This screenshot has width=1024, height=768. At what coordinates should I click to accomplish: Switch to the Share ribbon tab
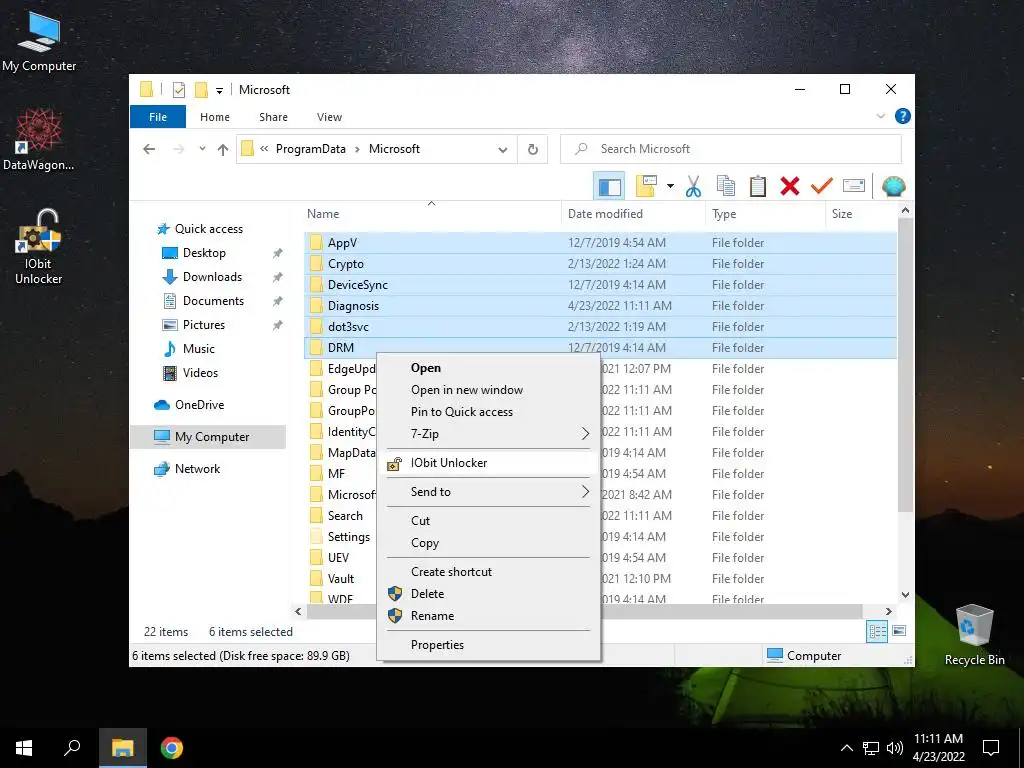coord(273,117)
